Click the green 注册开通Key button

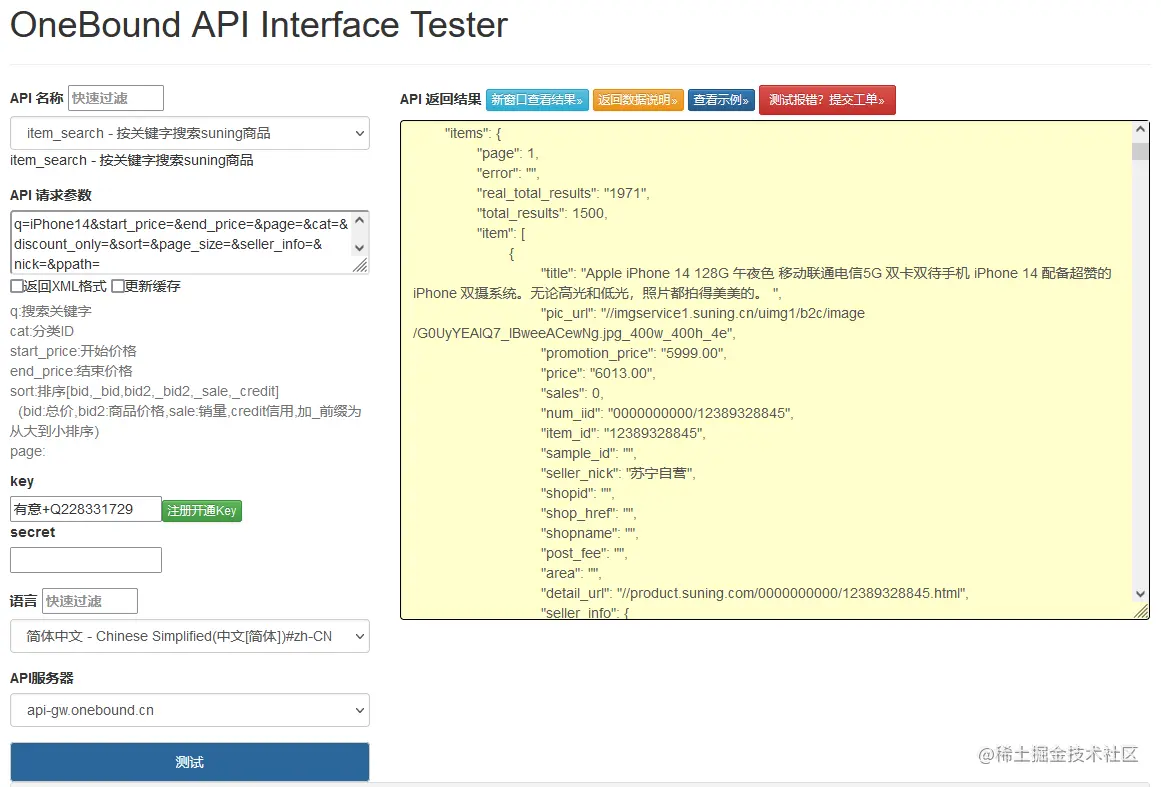coord(202,510)
